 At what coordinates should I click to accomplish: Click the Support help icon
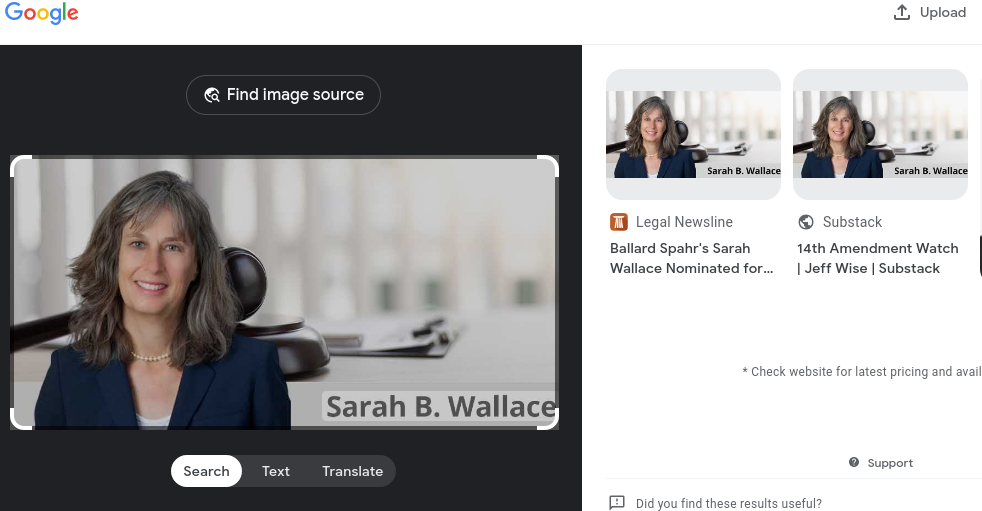tap(854, 462)
